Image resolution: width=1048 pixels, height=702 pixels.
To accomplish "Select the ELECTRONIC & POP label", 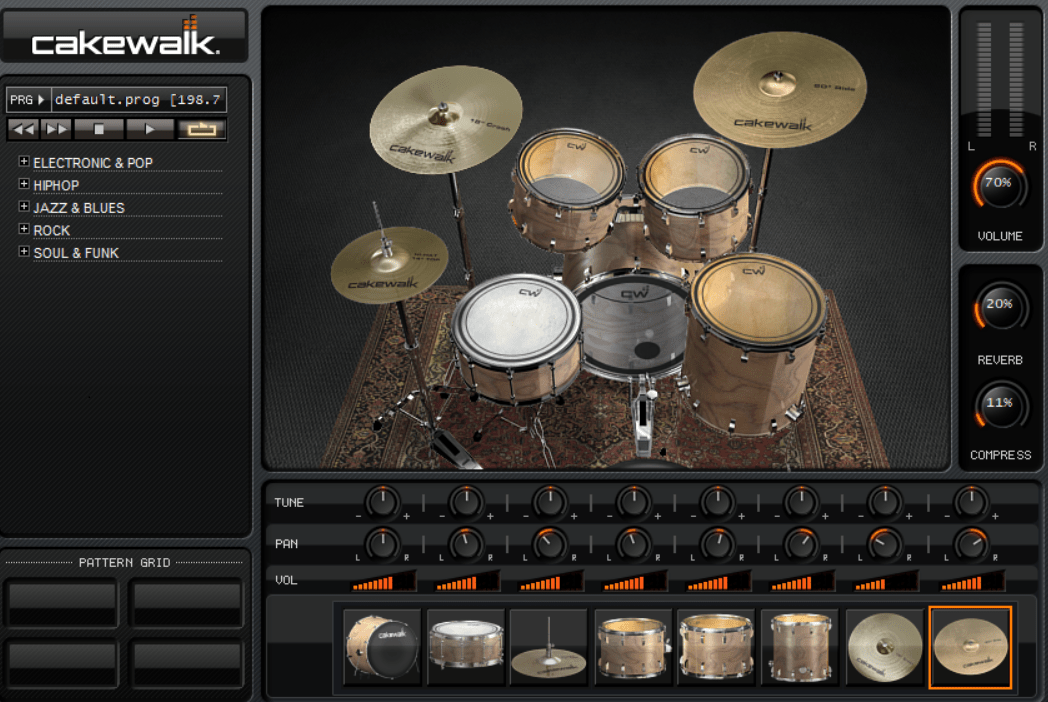I will click(x=93, y=163).
